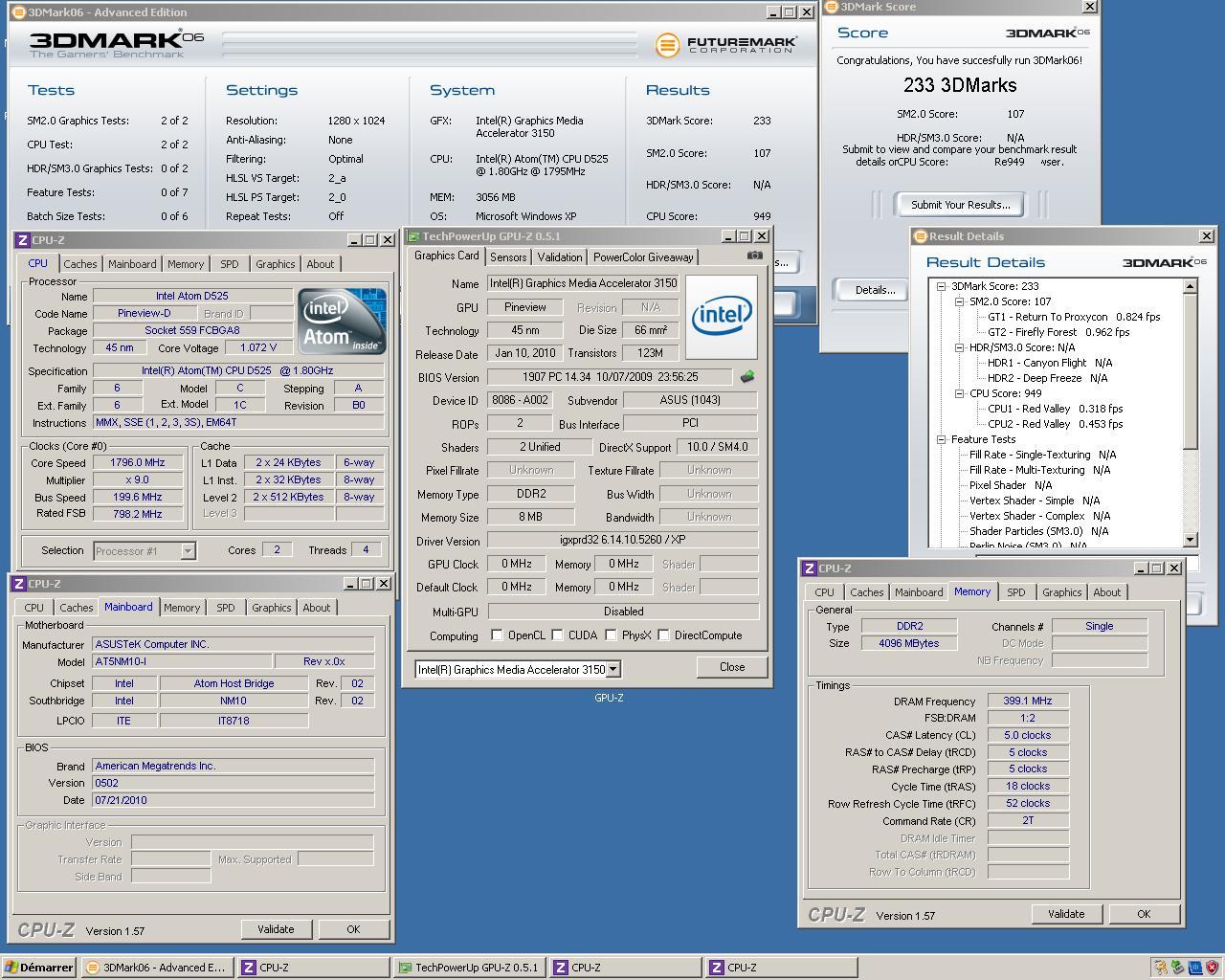1225x980 pixels.
Task: Click the Démarrer start button
Action: 39,968
